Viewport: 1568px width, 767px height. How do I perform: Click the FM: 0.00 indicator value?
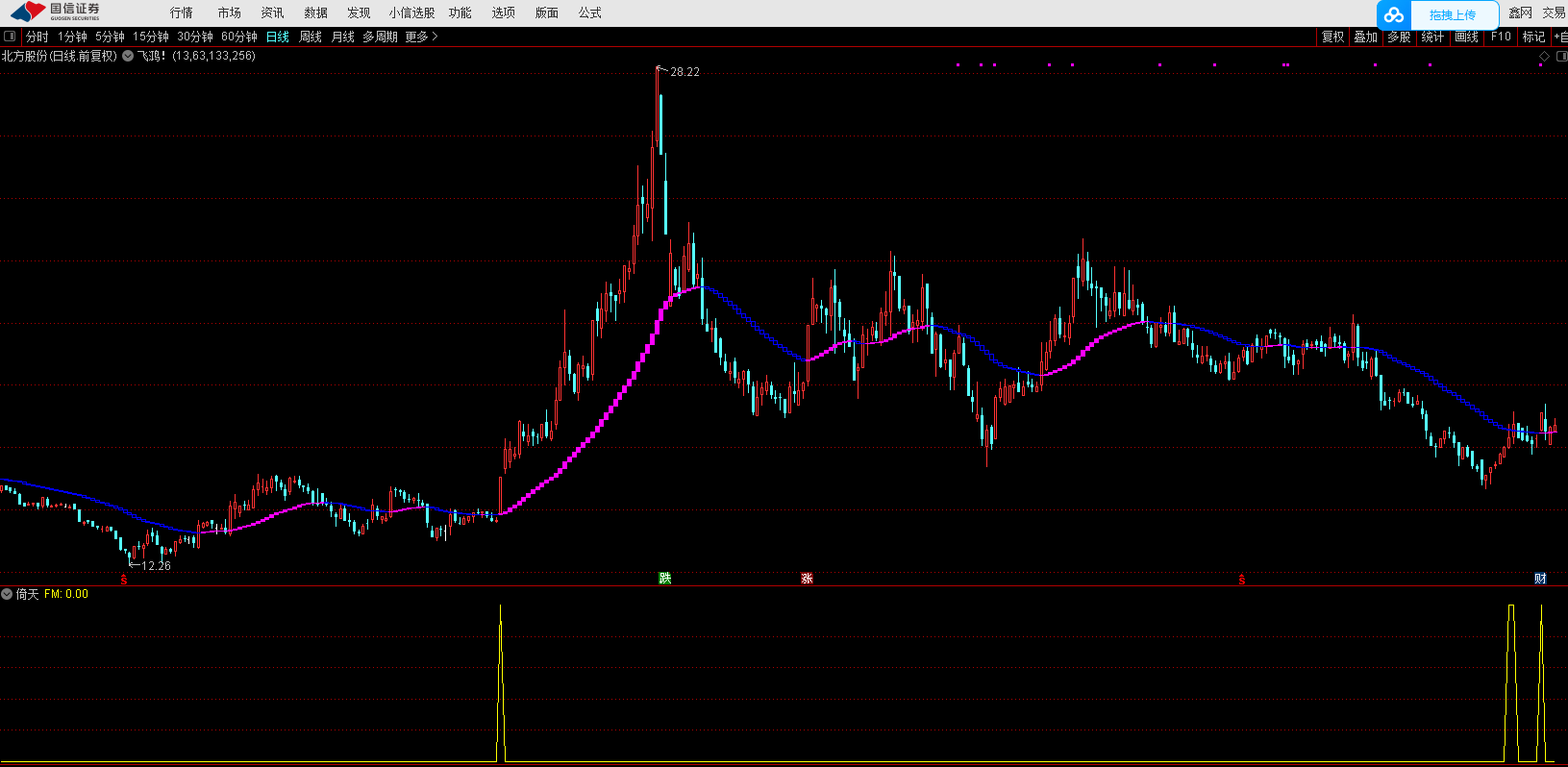pos(66,594)
